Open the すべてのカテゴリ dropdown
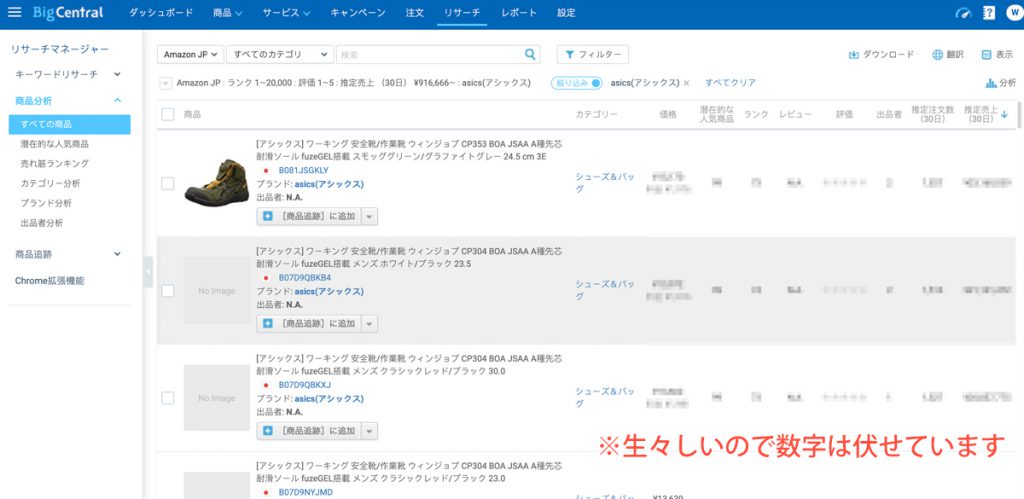Viewport: 1024px width, 499px height. (280, 55)
